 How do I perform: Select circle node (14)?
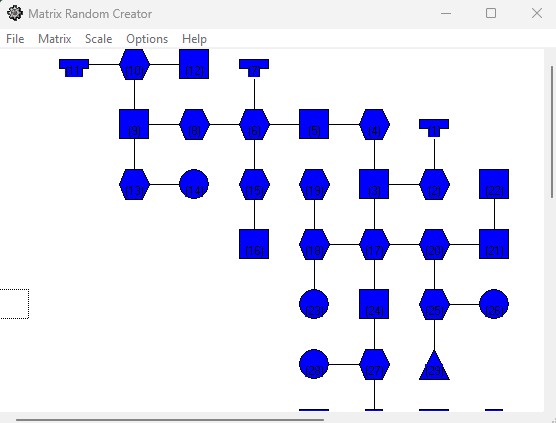tap(194, 184)
